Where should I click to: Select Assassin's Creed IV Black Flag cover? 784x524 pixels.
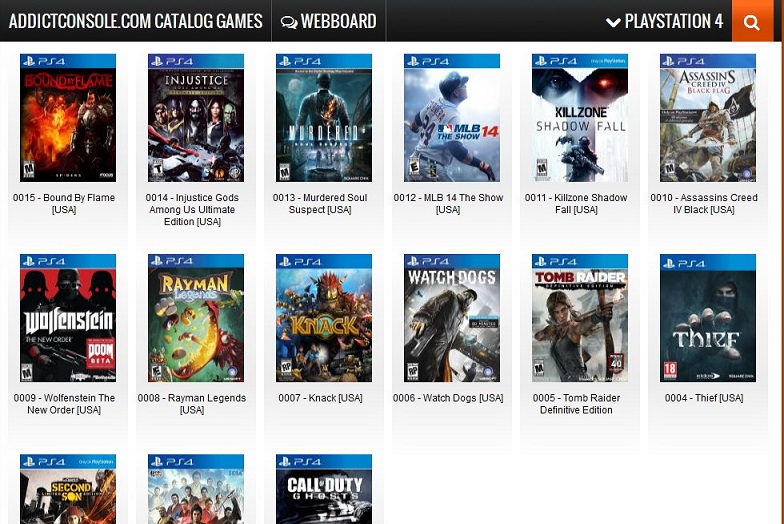708,118
